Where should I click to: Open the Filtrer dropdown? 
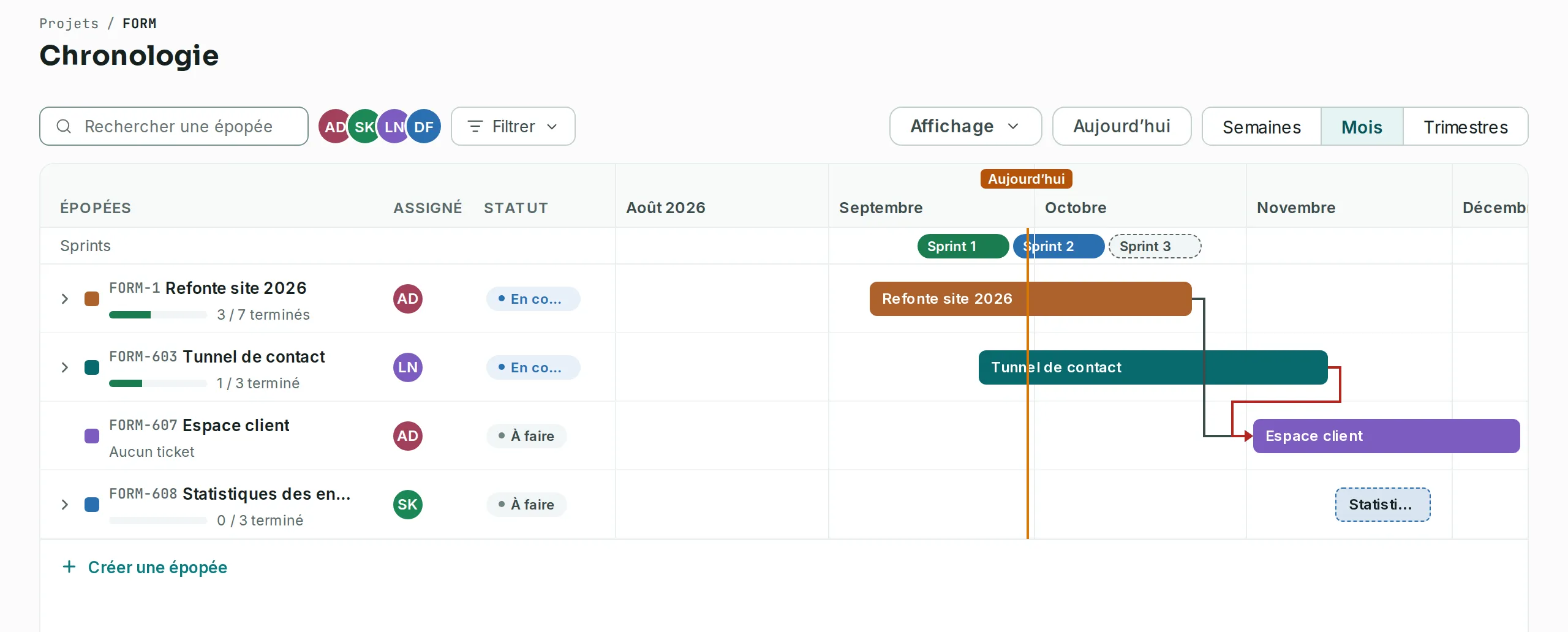(x=513, y=126)
